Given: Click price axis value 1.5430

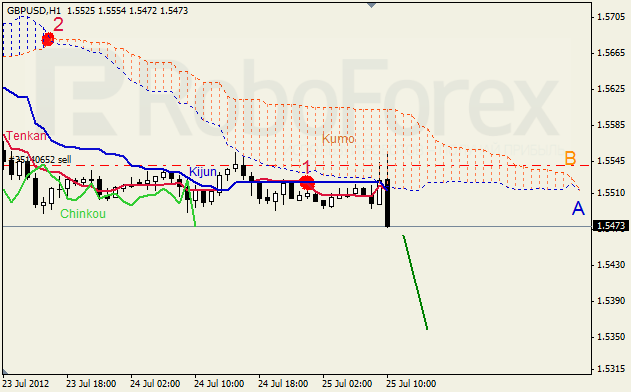Looking at the screenshot, I should coord(611,265).
